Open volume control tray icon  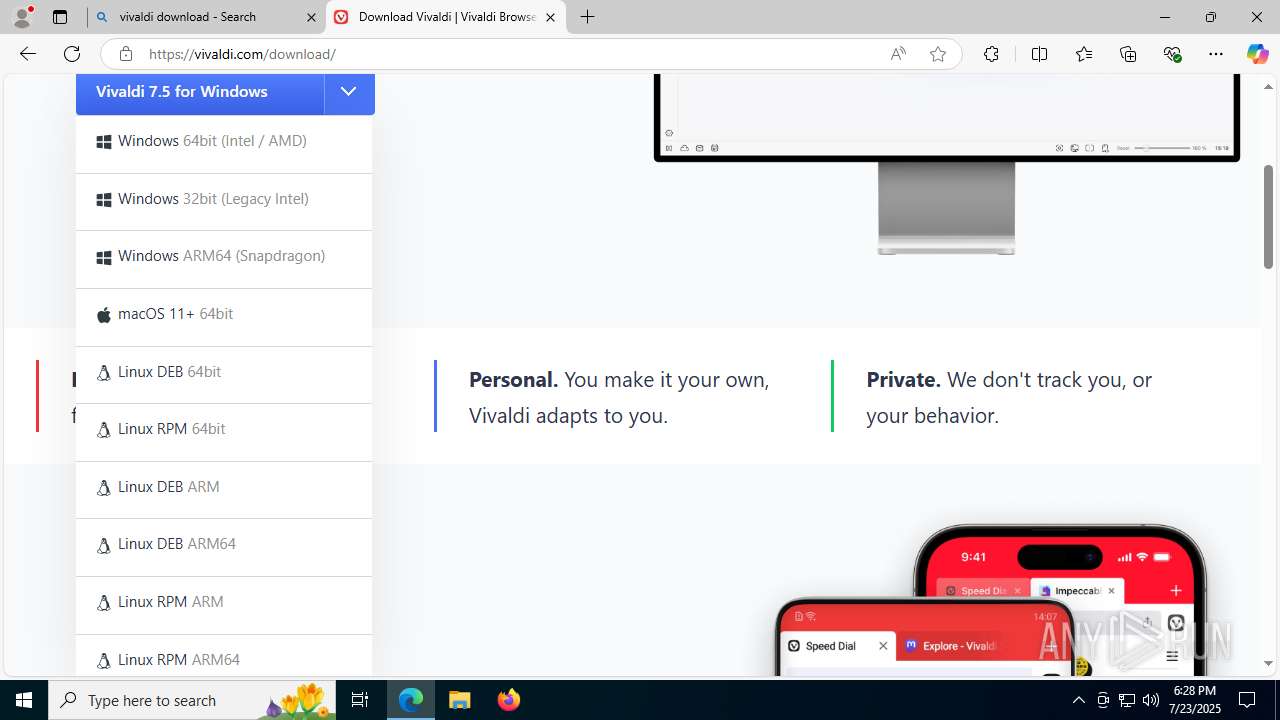[x=1150, y=700]
